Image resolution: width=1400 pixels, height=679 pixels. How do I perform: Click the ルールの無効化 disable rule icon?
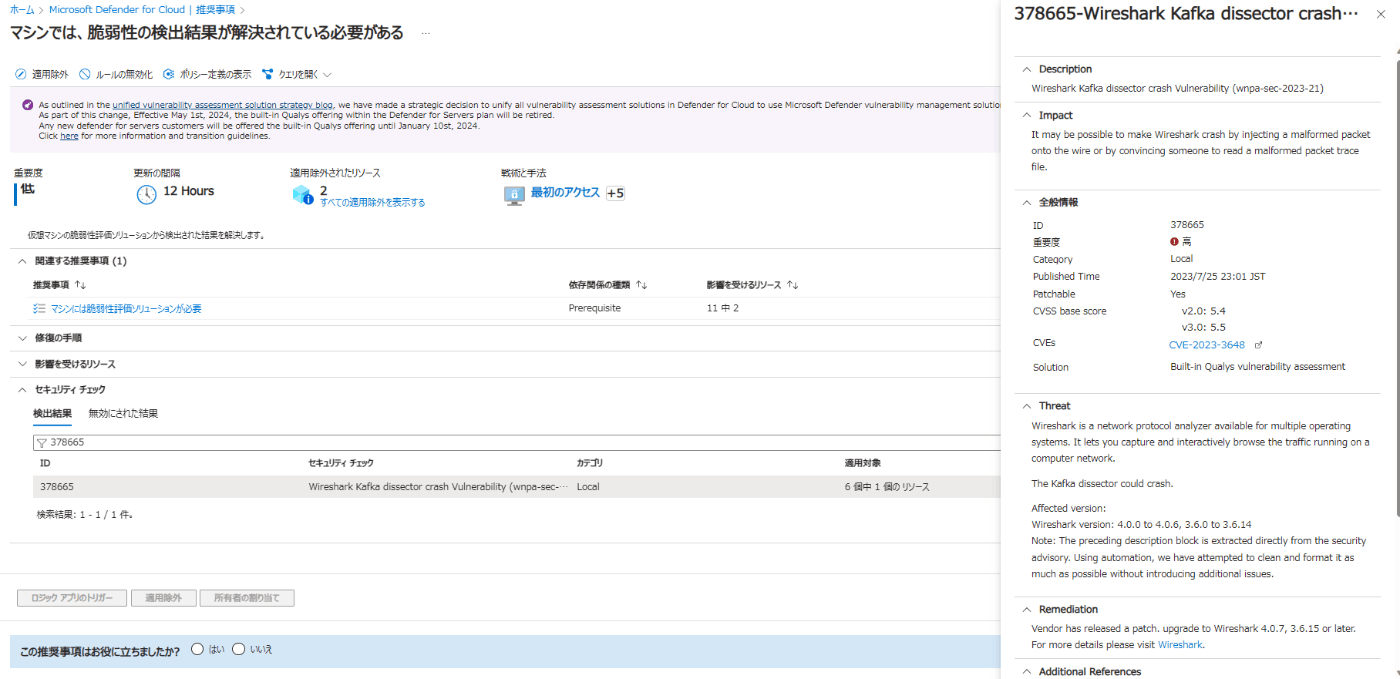coord(85,74)
